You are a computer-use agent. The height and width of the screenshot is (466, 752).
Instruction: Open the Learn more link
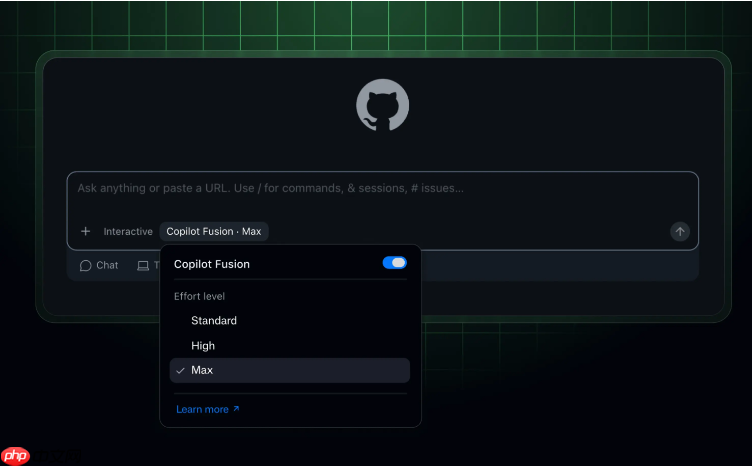208,409
